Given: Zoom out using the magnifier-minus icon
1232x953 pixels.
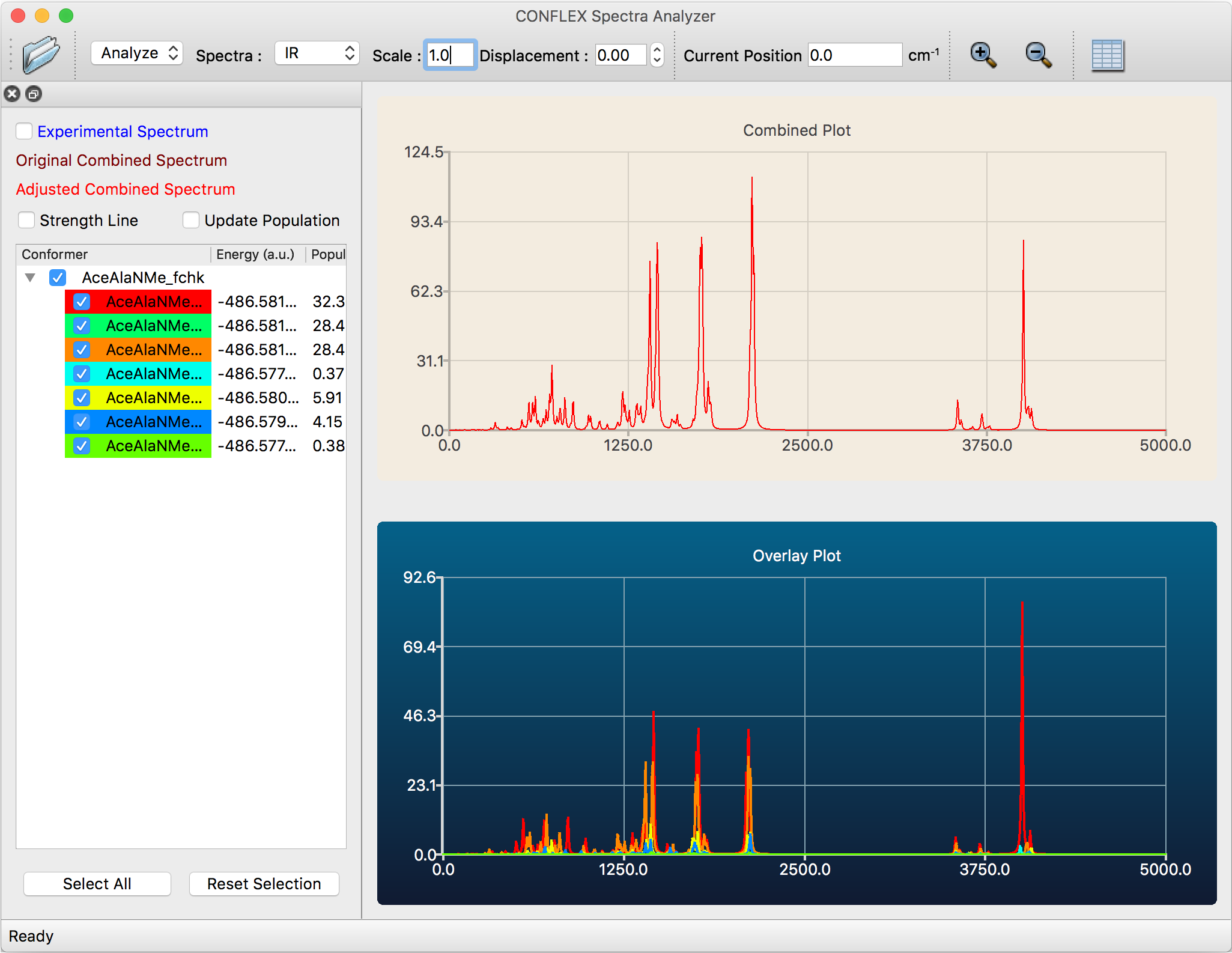Looking at the screenshot, I should point(1039,54).
